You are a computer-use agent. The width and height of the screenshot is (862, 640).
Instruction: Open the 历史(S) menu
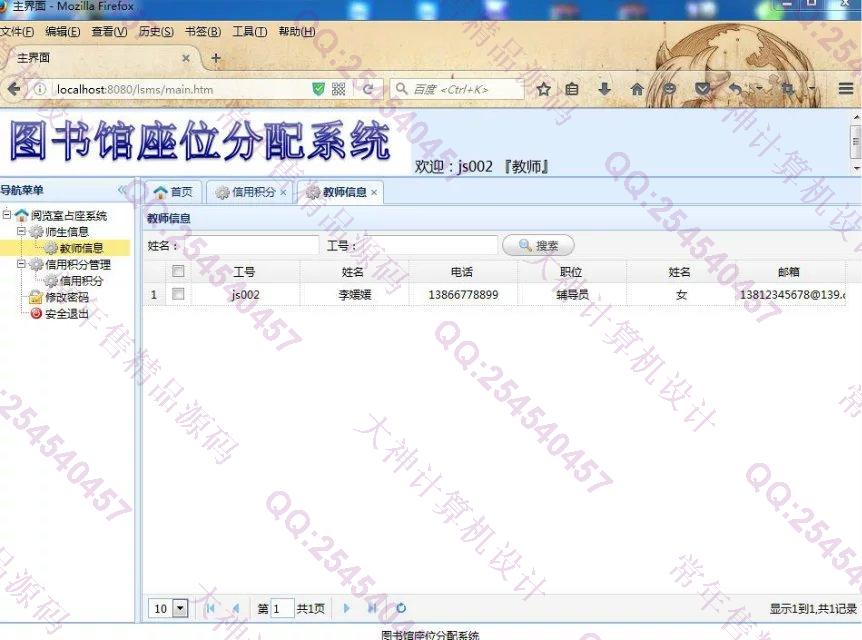[x=156, y=31]
